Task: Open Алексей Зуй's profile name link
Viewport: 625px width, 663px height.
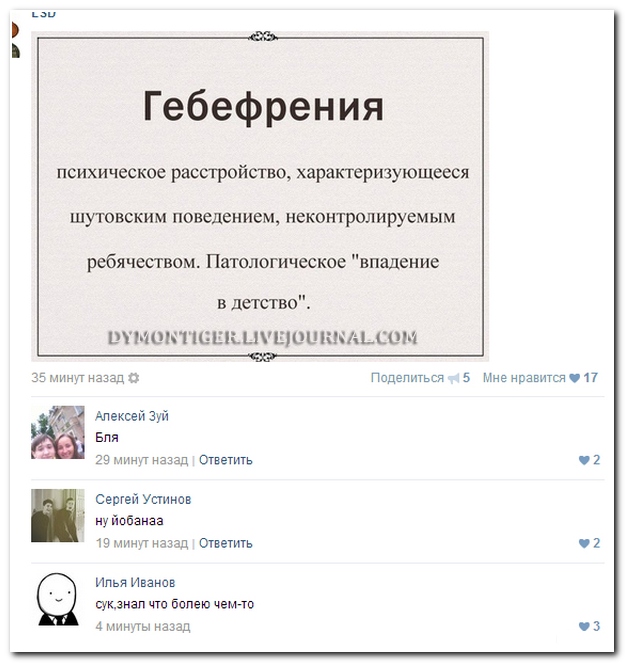Action: 132,416
